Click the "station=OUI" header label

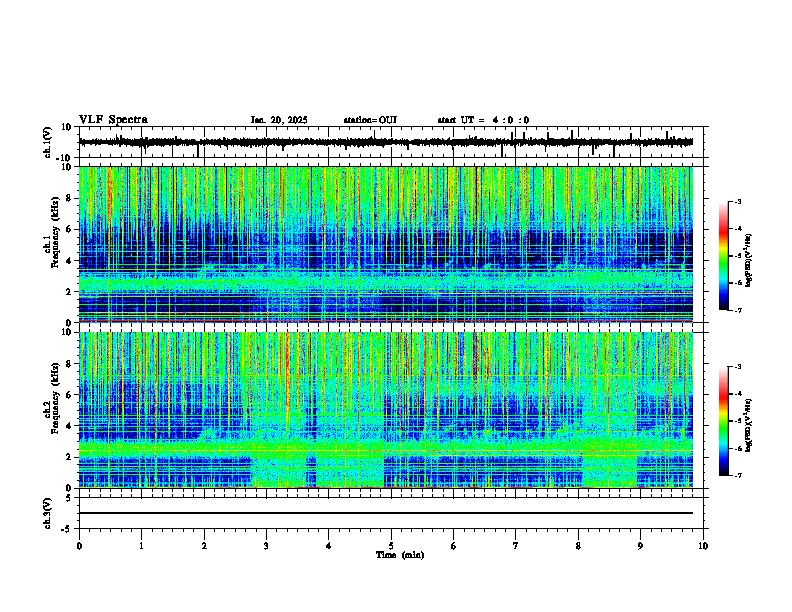[370, 120]
